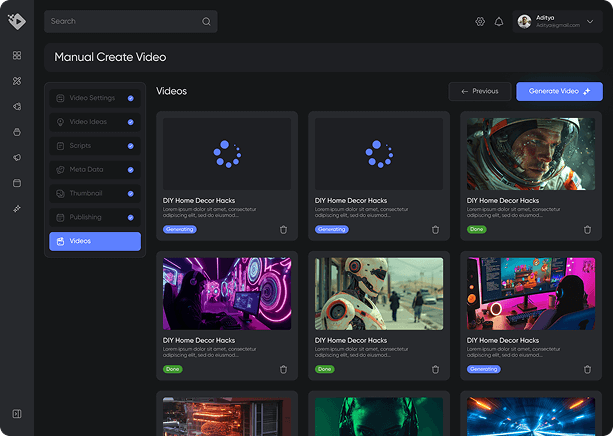Click the Videos section heading
Viewport: 613px width, 436px height.
pyautogui.click(x=171, y=91)
